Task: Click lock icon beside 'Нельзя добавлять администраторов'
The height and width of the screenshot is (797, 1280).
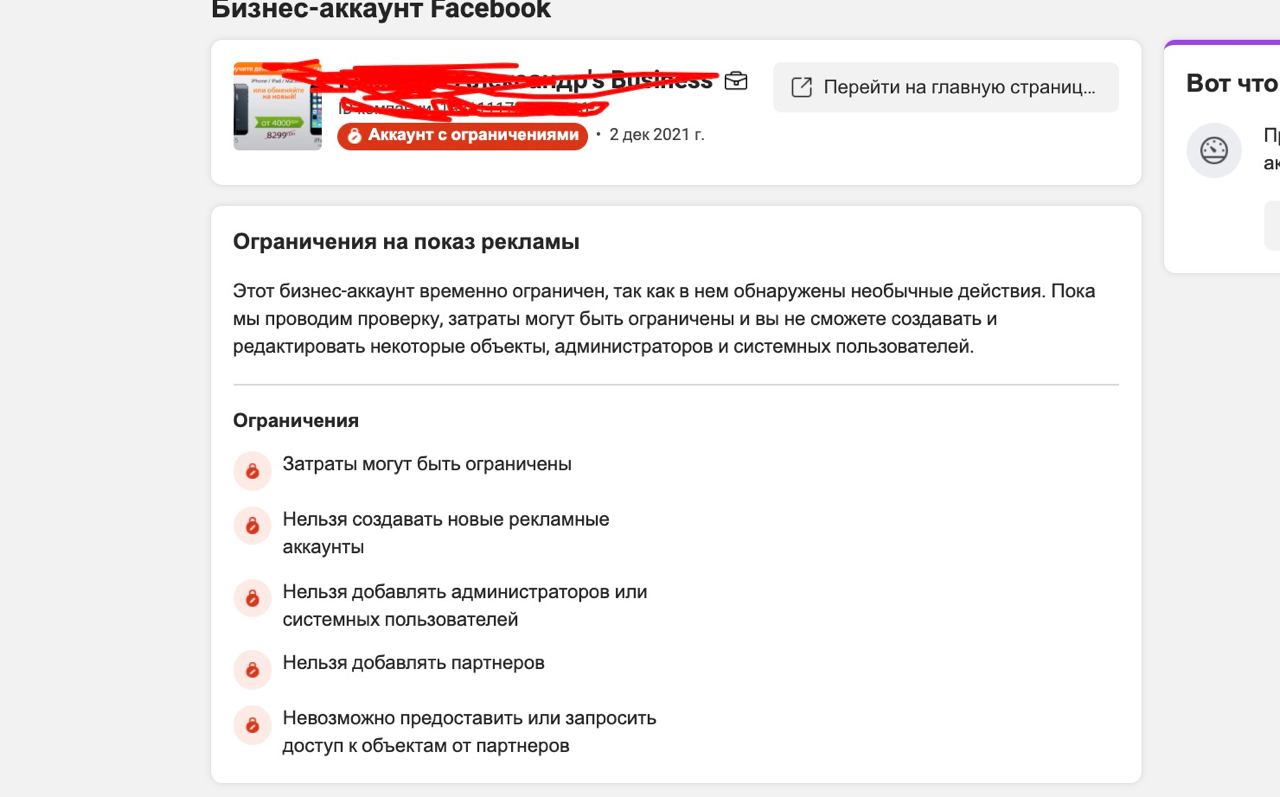Action: coord(252,598)
